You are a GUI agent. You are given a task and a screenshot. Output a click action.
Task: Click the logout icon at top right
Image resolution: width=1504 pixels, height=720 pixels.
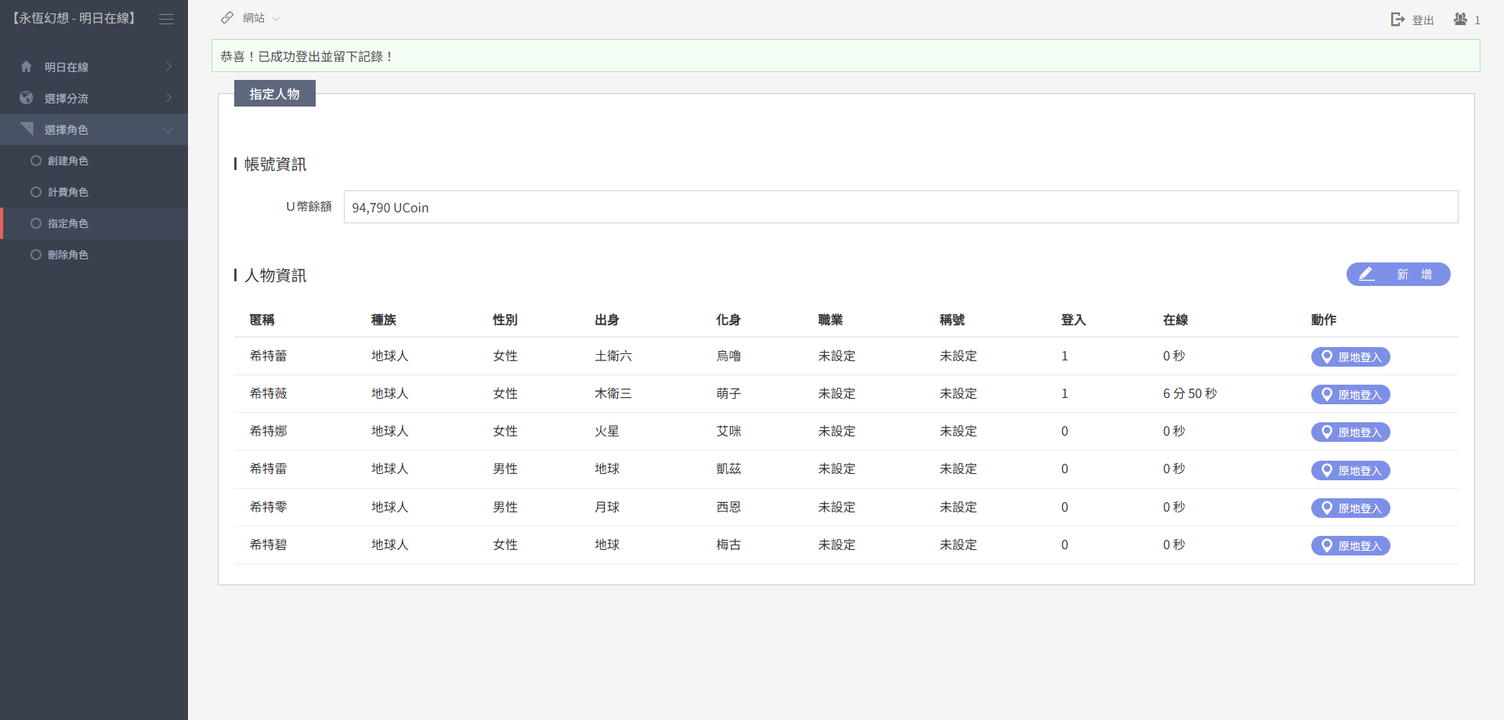point(1398,20)
